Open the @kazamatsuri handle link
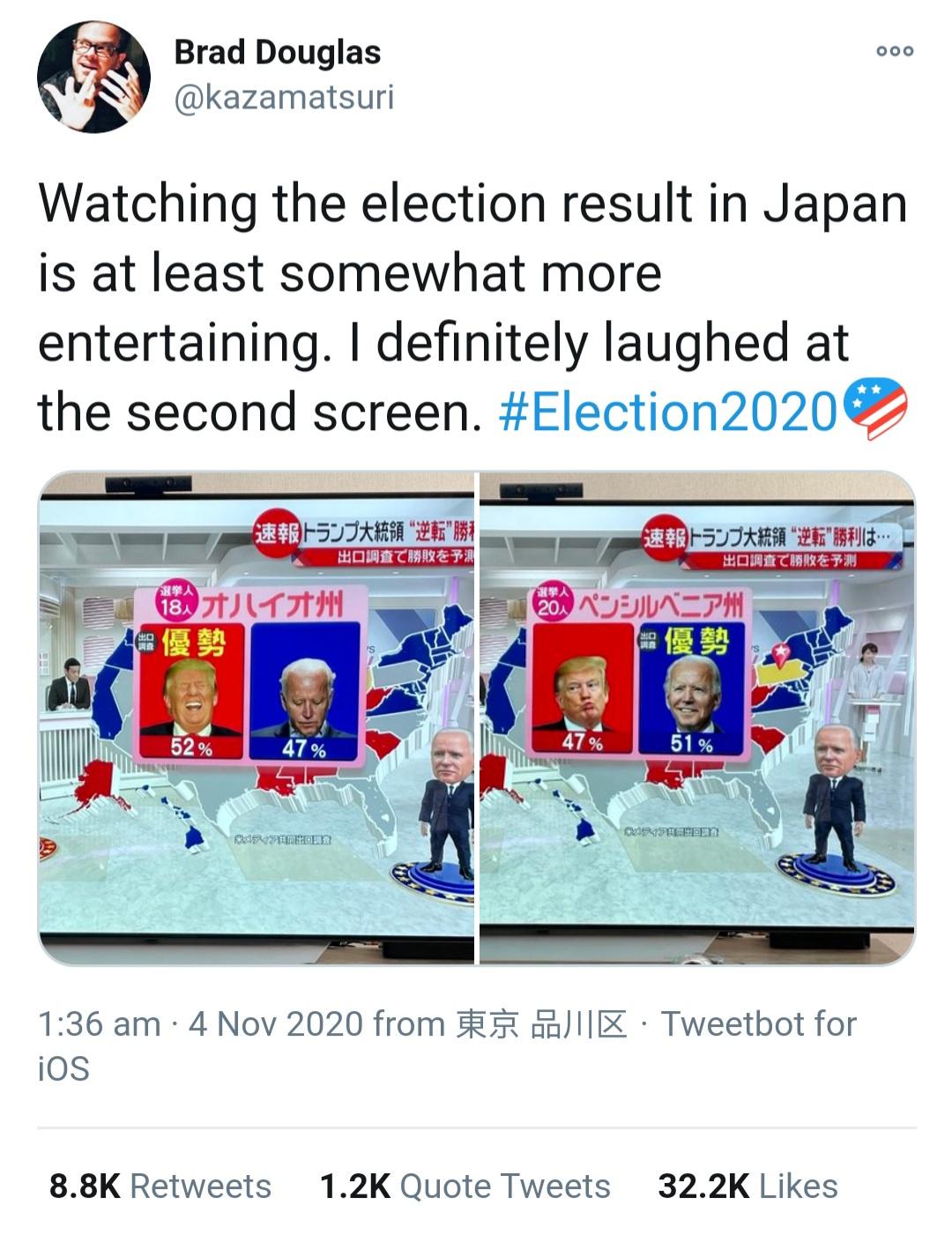Screen dimensions: 952x1242 point(283,97)
